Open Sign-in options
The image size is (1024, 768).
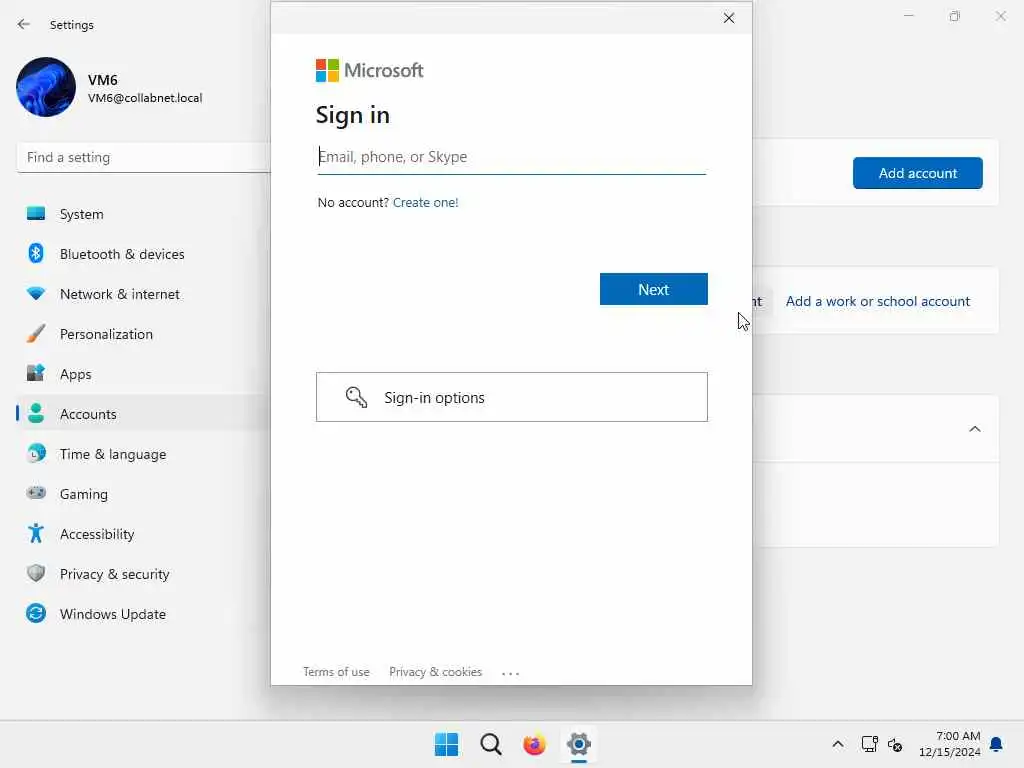pyautogui.click(x=511, y=397)
